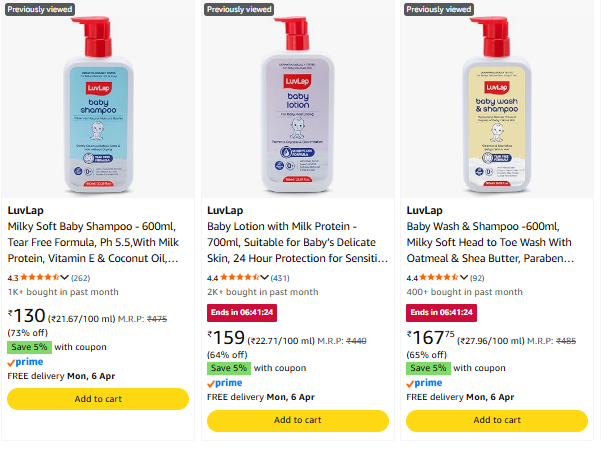Add the Baby Lotion with Milk Protein to cart

pos(298,420)
